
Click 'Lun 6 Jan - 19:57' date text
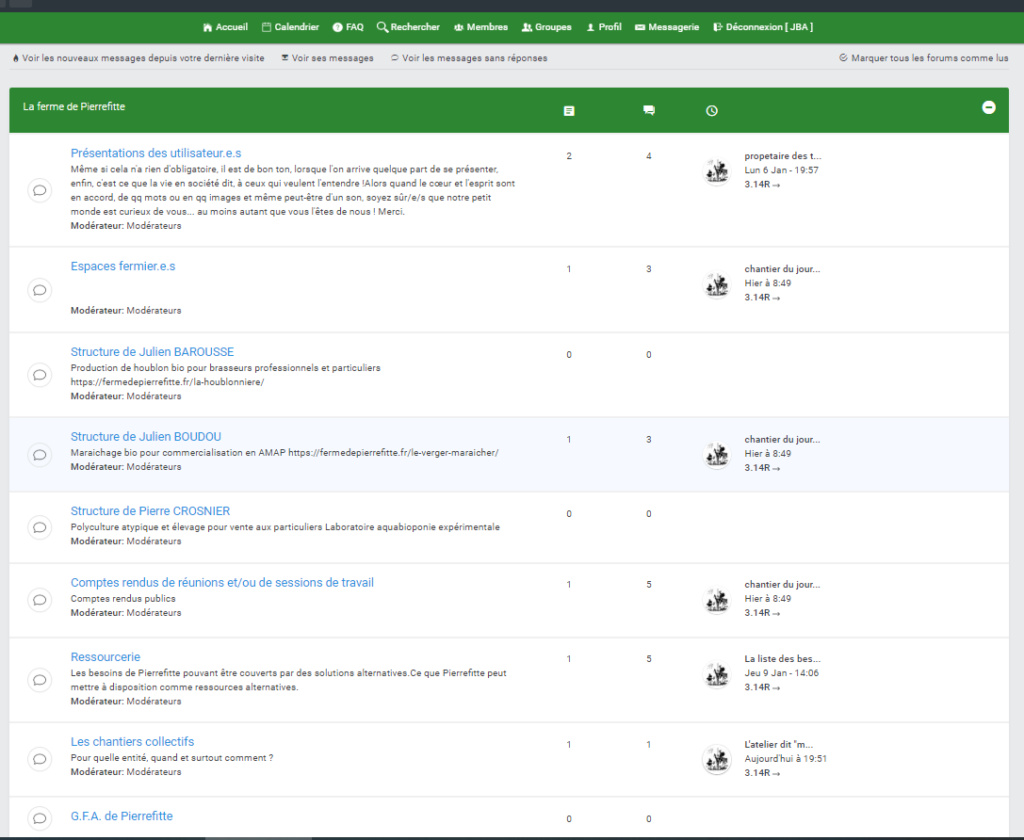pos(781,170)
